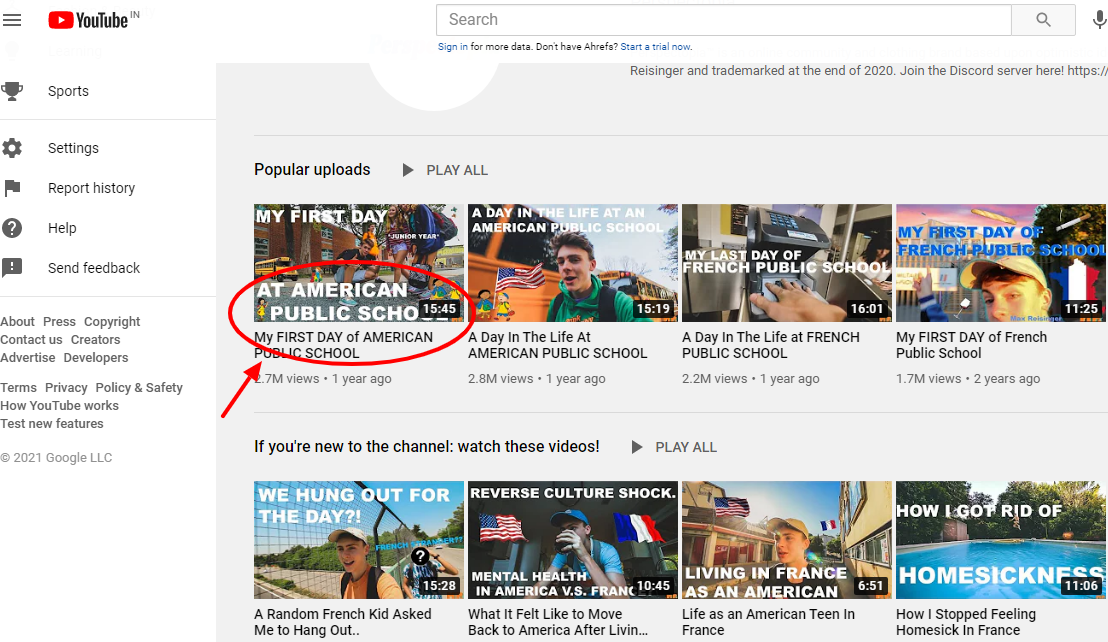Open Sports in sidebar
The width and height of the screenshot is (1108, 642).
pyautogui.click(x=69, y=91)
